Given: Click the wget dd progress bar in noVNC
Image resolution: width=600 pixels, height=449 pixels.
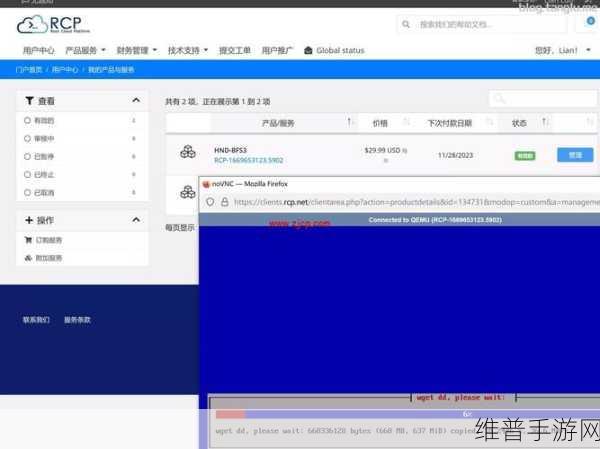Looking at the screenshot, I should [x=408, y=414].
